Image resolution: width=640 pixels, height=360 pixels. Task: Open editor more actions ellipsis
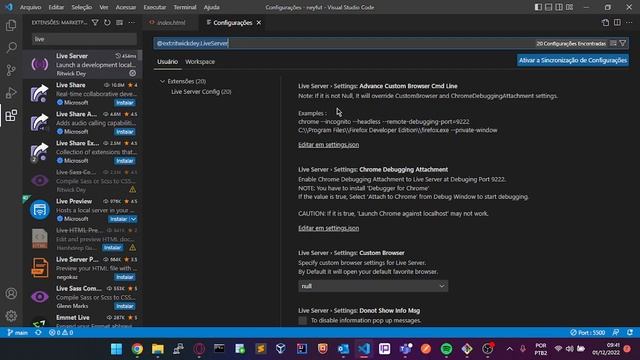point(629,22)
